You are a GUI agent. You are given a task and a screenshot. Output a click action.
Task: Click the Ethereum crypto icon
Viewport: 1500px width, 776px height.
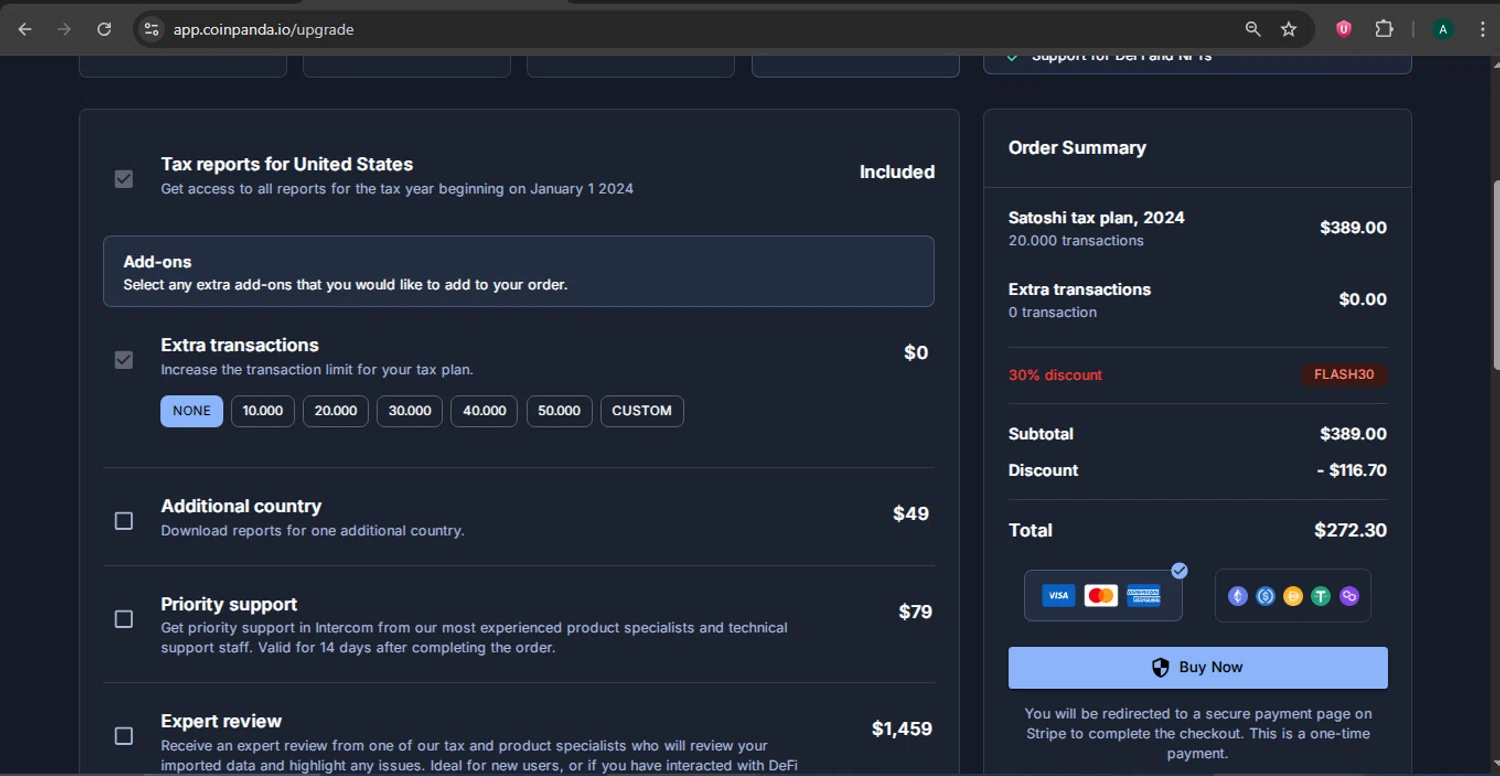pos(1238,596)
